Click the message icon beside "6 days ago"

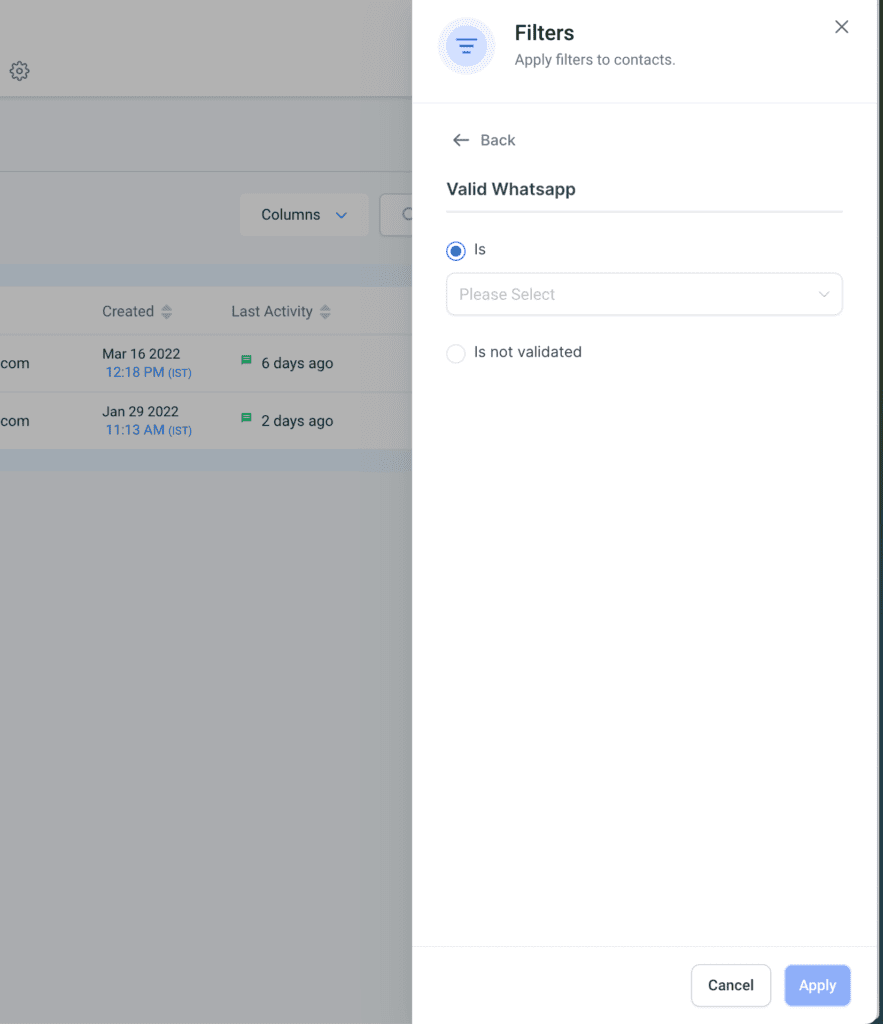246,360
